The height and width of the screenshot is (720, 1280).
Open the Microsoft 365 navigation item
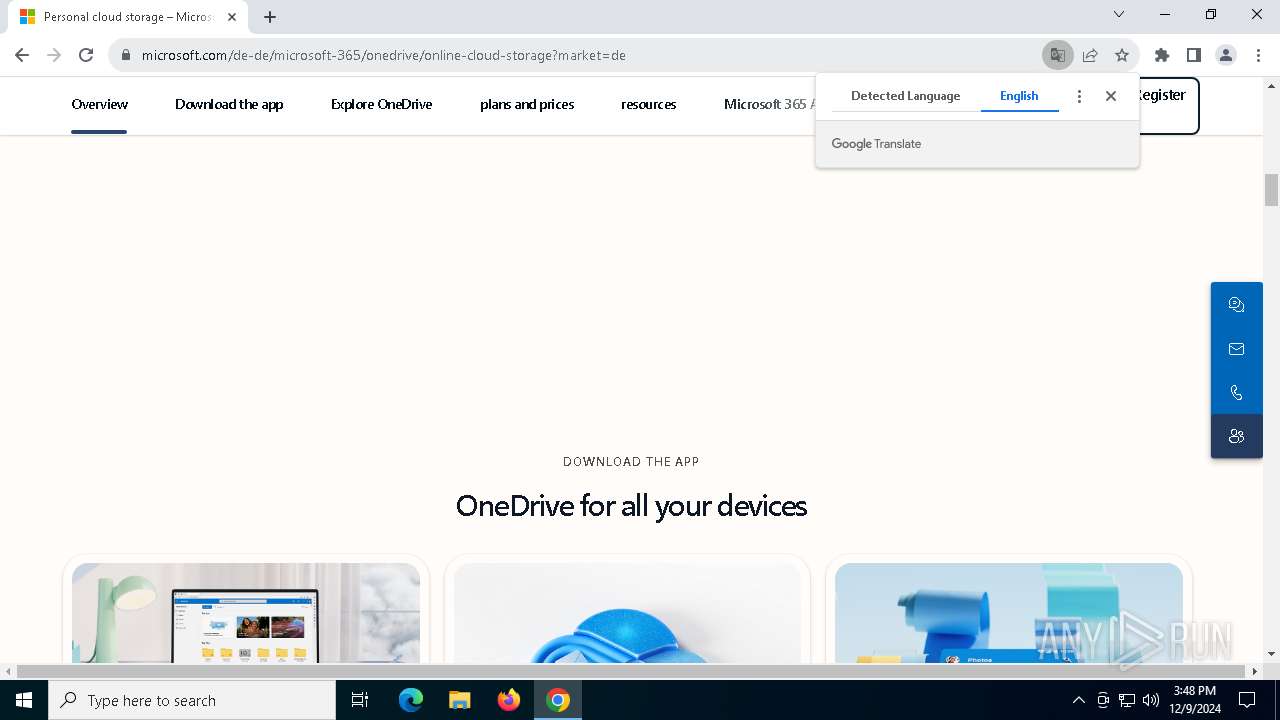[x=769, y=104]
